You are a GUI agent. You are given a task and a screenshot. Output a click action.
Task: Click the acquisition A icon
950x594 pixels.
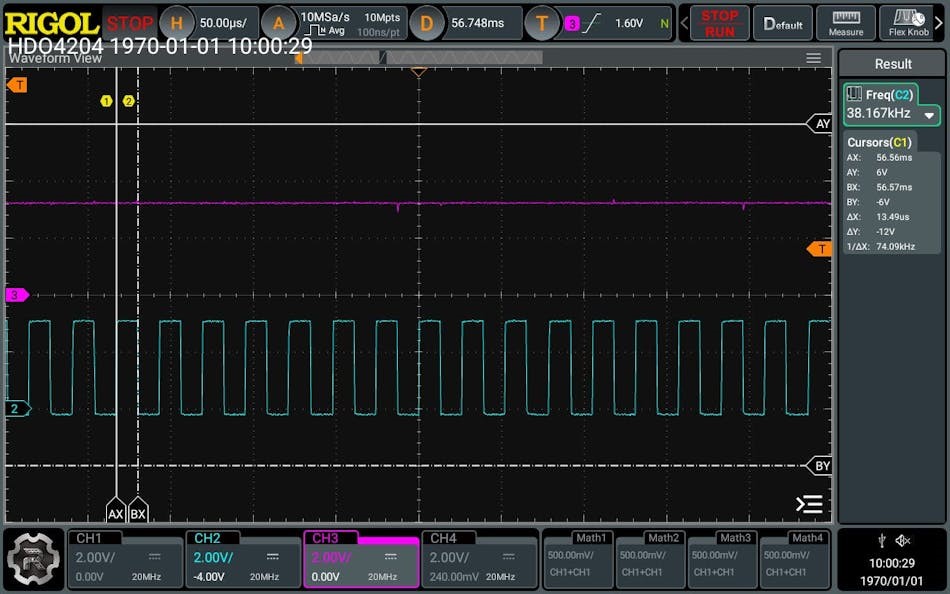pyautogui.click(x=279, y=22)
